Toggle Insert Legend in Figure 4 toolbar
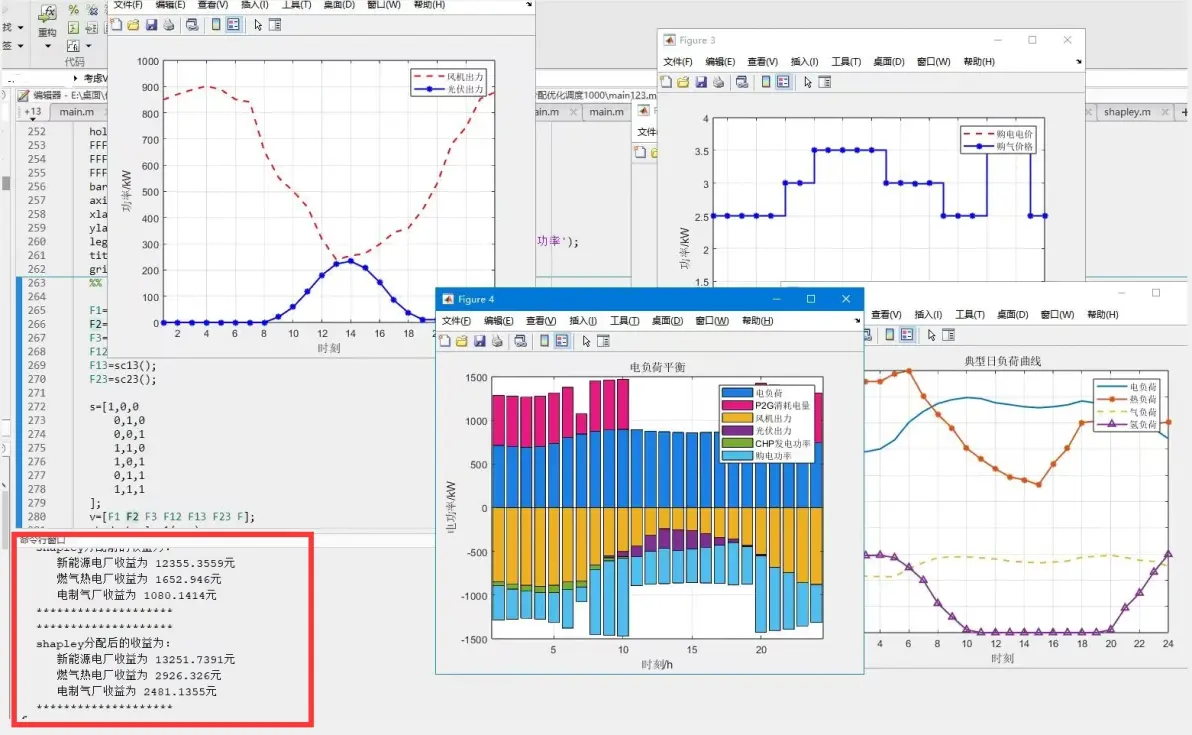This screenshot has height=735, width=1192. [x=562, y=341]
